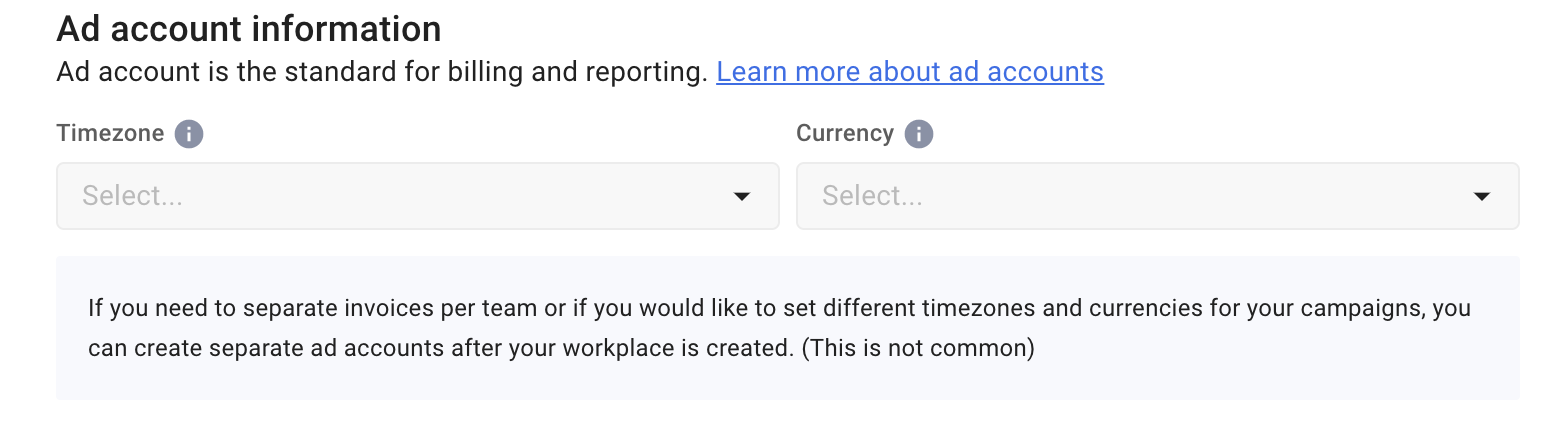The image size is (1550, 426).
Task: Expand the Currency dropdown arrow
Action: coord(1481,196)
